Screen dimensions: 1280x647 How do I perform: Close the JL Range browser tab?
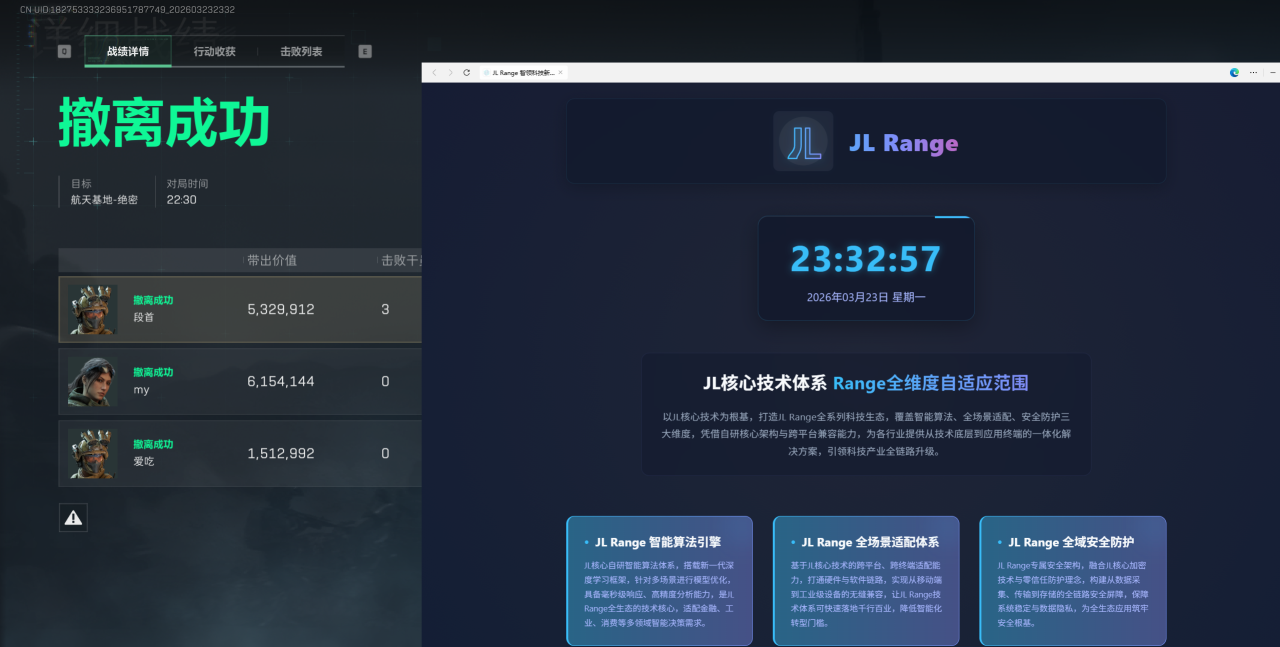tap(561, 73)
